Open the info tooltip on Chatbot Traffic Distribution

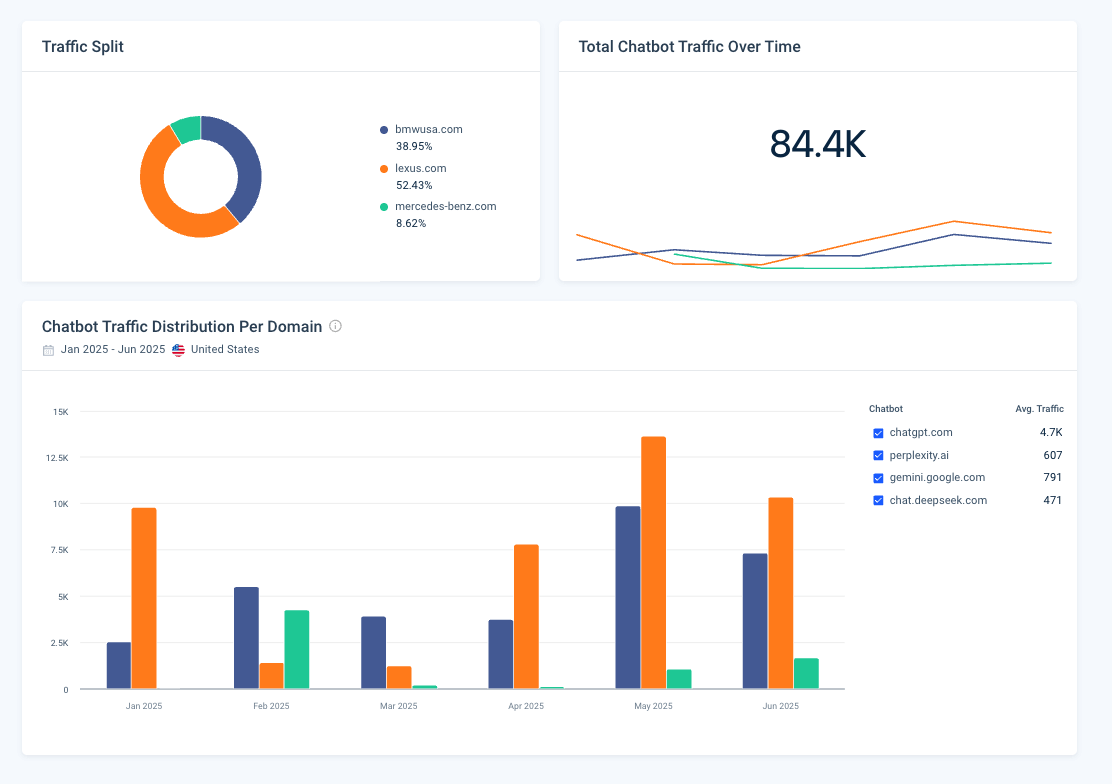click(335, 326)
